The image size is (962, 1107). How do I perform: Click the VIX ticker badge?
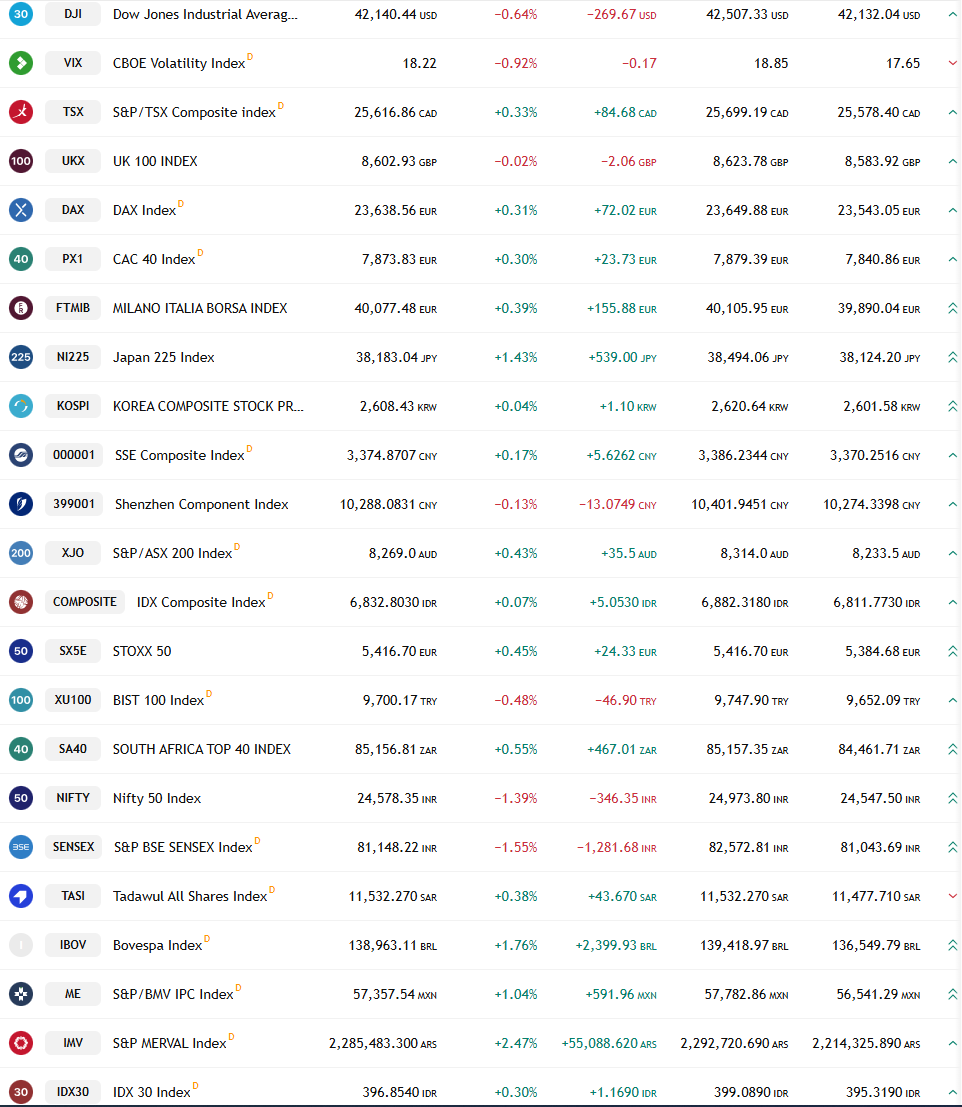tap(73, 63)
